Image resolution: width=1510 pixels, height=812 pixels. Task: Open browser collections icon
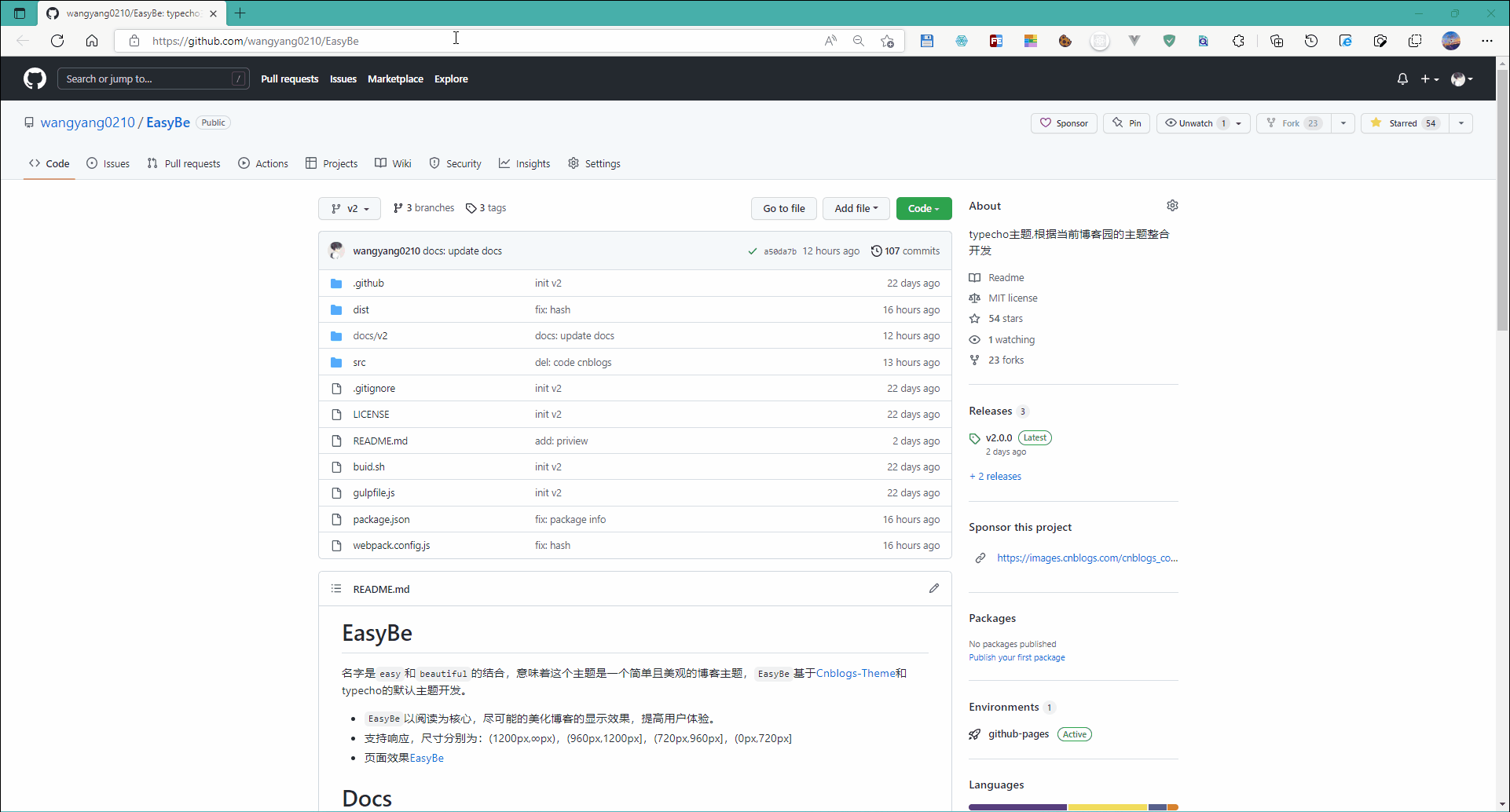(x=1277, y=41)
